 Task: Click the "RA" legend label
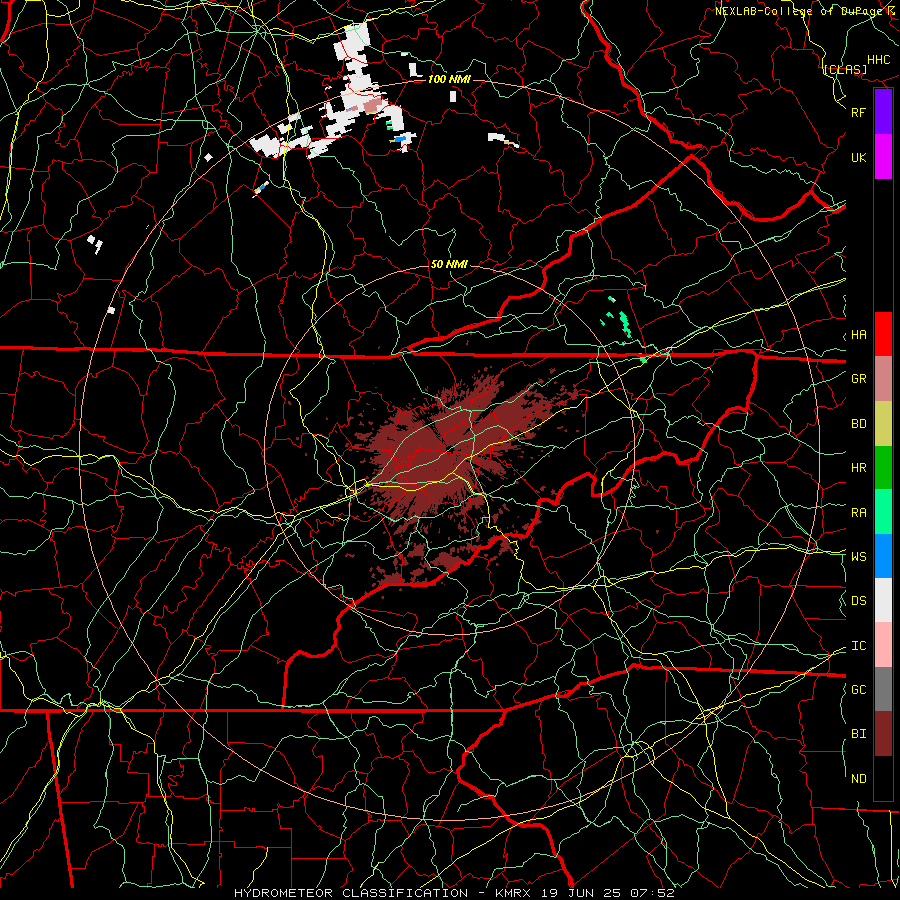[x=858, y=512]
